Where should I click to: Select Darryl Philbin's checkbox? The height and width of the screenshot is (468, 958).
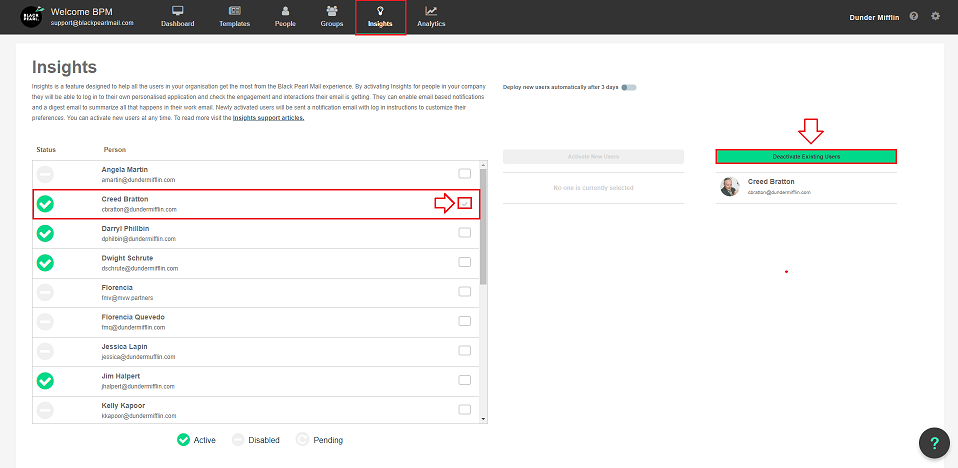(x=464, y=233)
